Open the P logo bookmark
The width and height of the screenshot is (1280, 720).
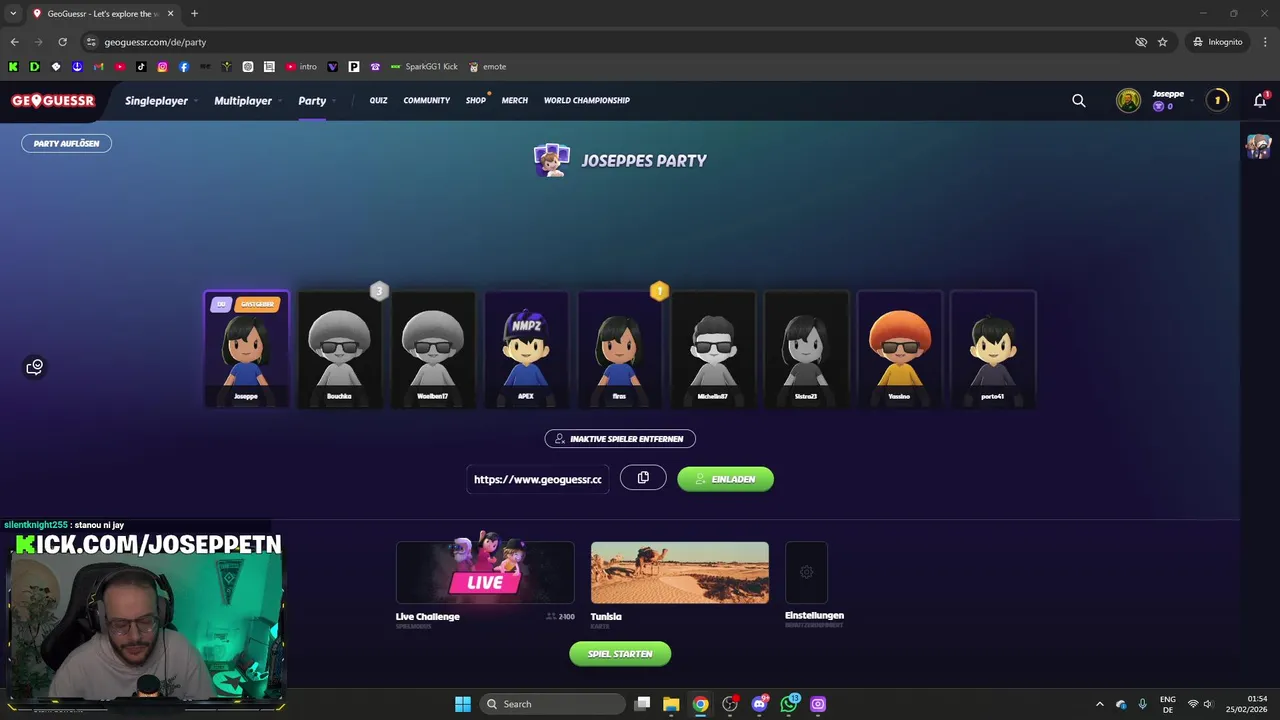point(354,67)
